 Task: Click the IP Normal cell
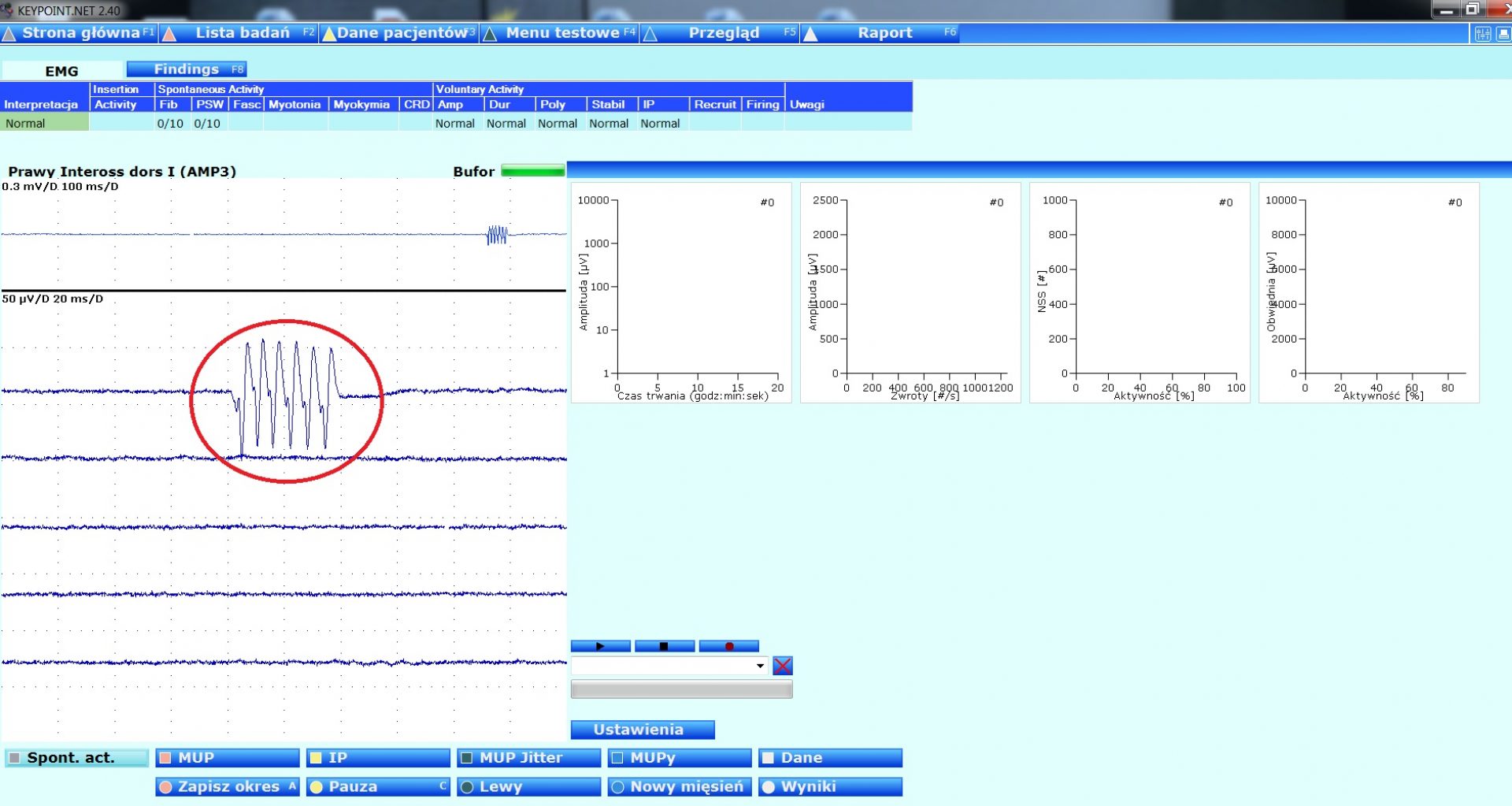661,123
